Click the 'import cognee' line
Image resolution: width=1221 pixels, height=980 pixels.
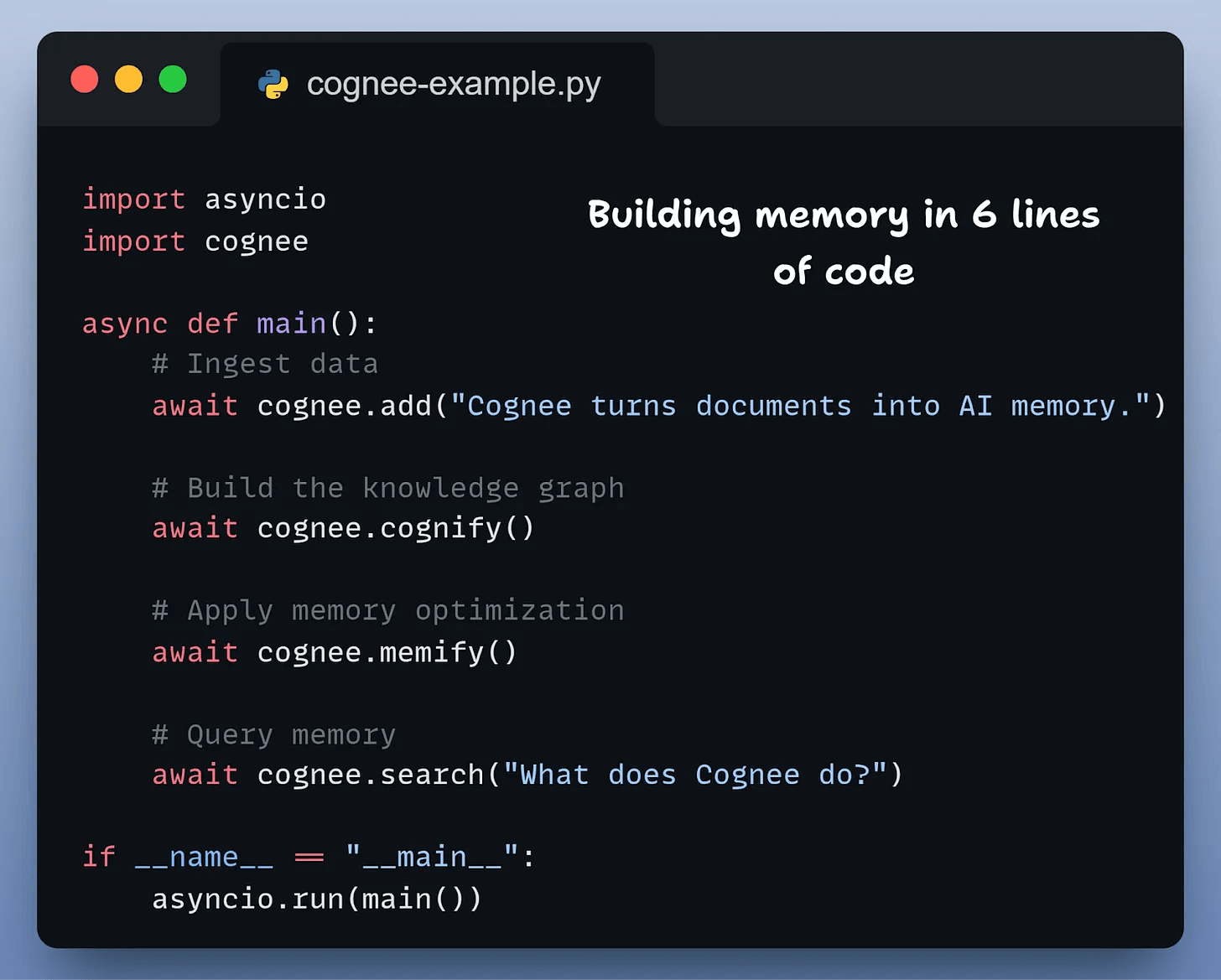point(195,241)
